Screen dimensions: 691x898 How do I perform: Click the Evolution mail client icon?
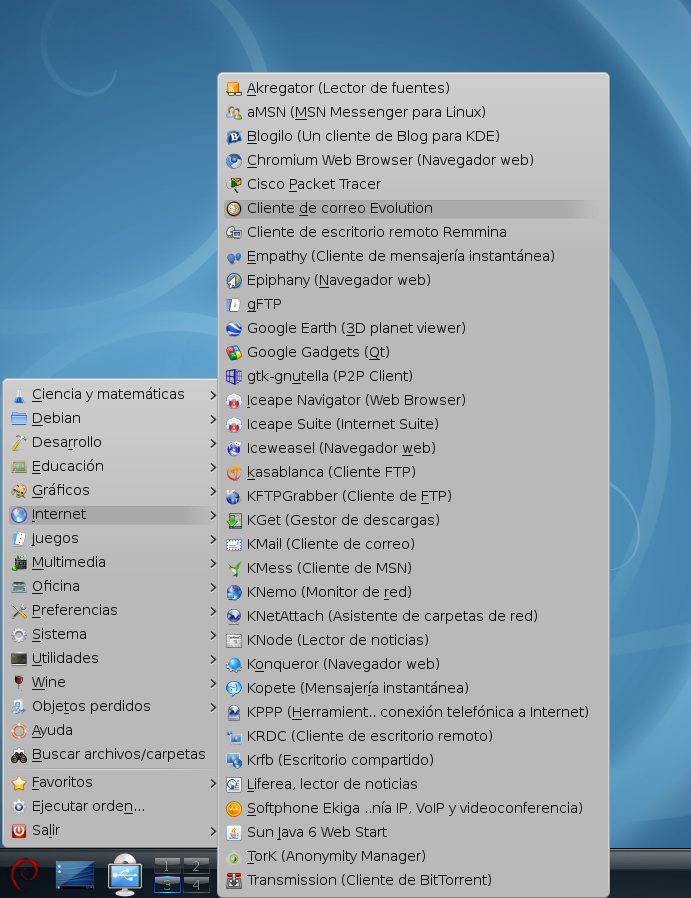(x=234, y=208)
